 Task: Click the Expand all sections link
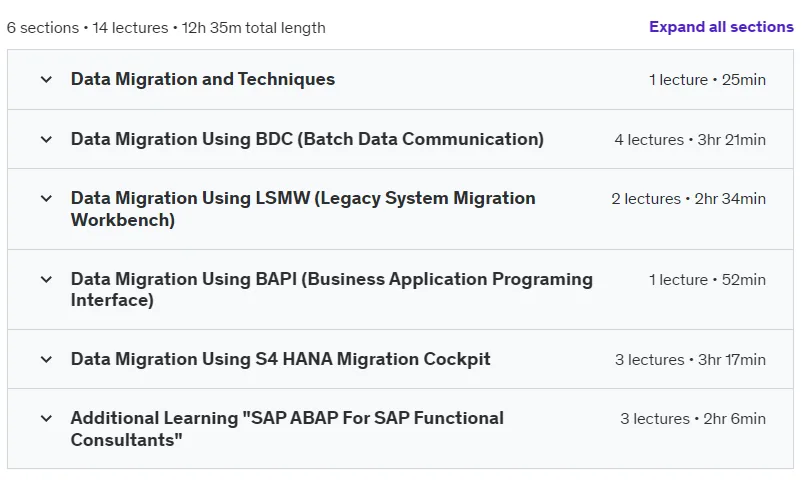point(721,27)
